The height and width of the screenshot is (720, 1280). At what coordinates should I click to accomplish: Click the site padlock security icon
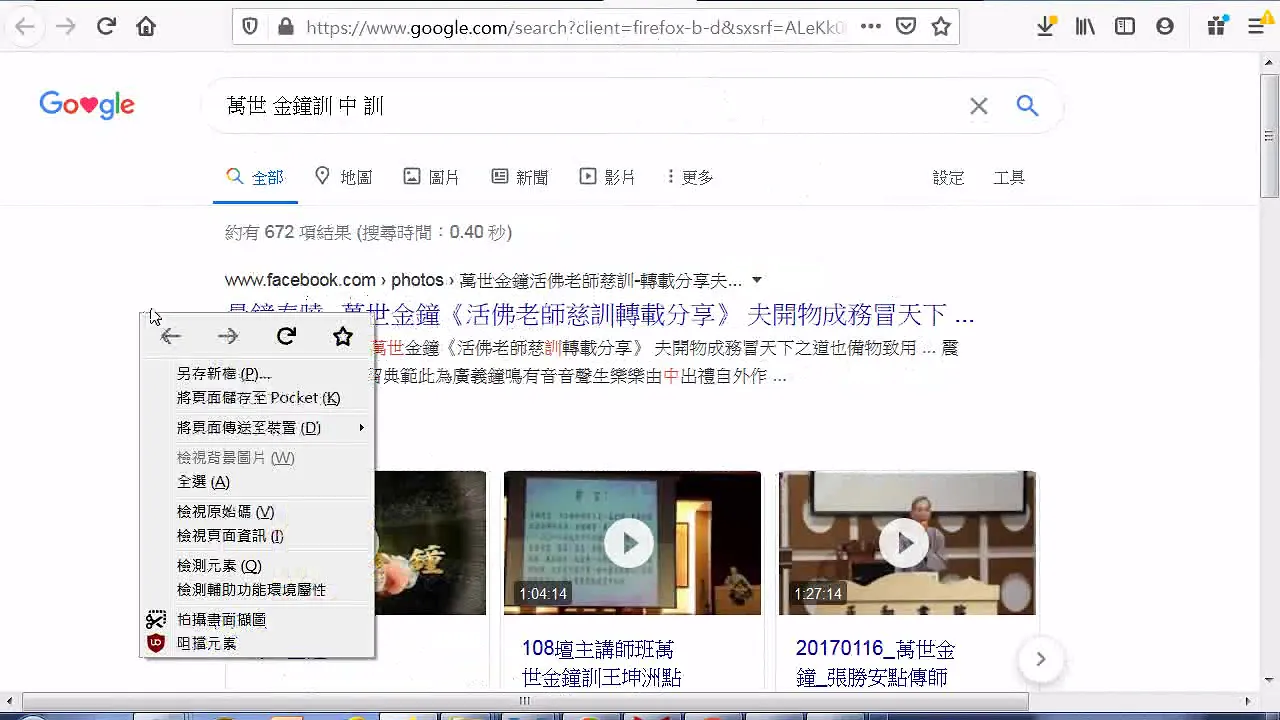coord(286,27)
